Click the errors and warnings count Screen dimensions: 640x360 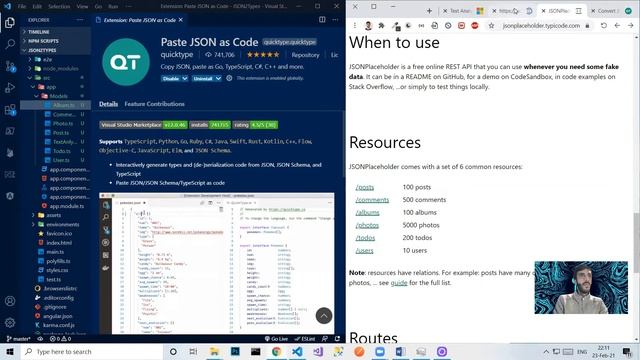[60, 339]
